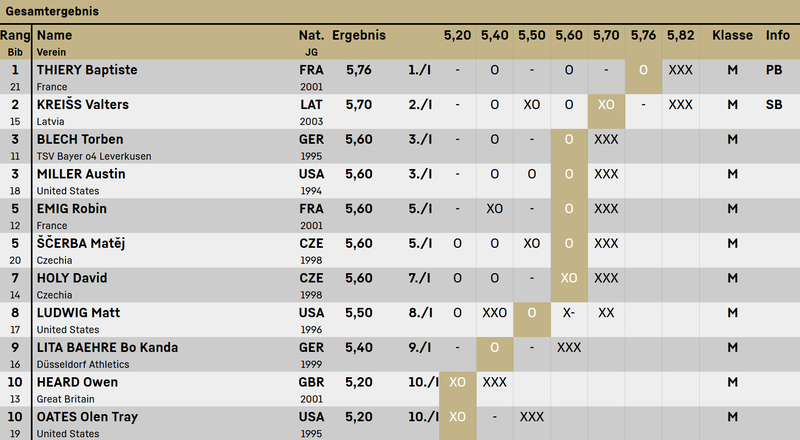Click the Klasse column header
800x440 pixels.
point(732,36)
